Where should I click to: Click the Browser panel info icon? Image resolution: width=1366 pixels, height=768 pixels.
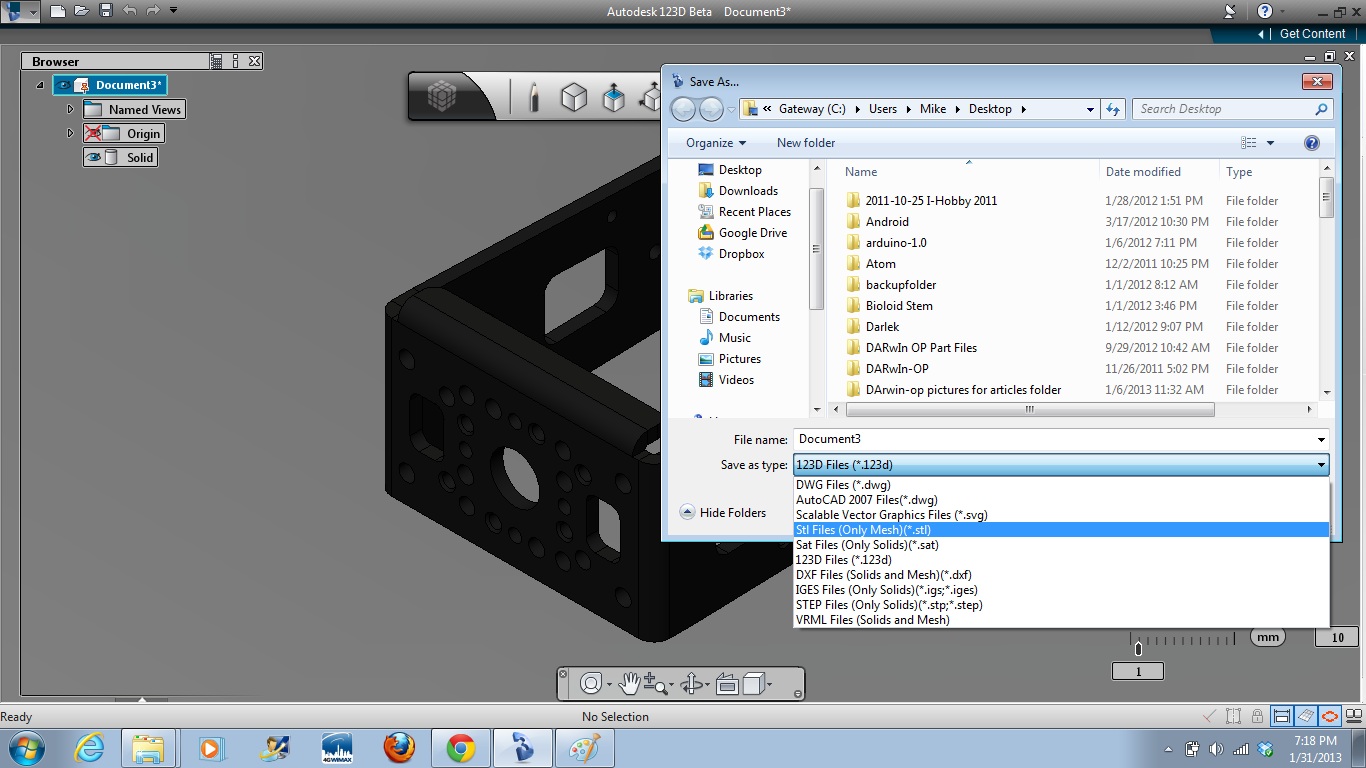[236, 61]
